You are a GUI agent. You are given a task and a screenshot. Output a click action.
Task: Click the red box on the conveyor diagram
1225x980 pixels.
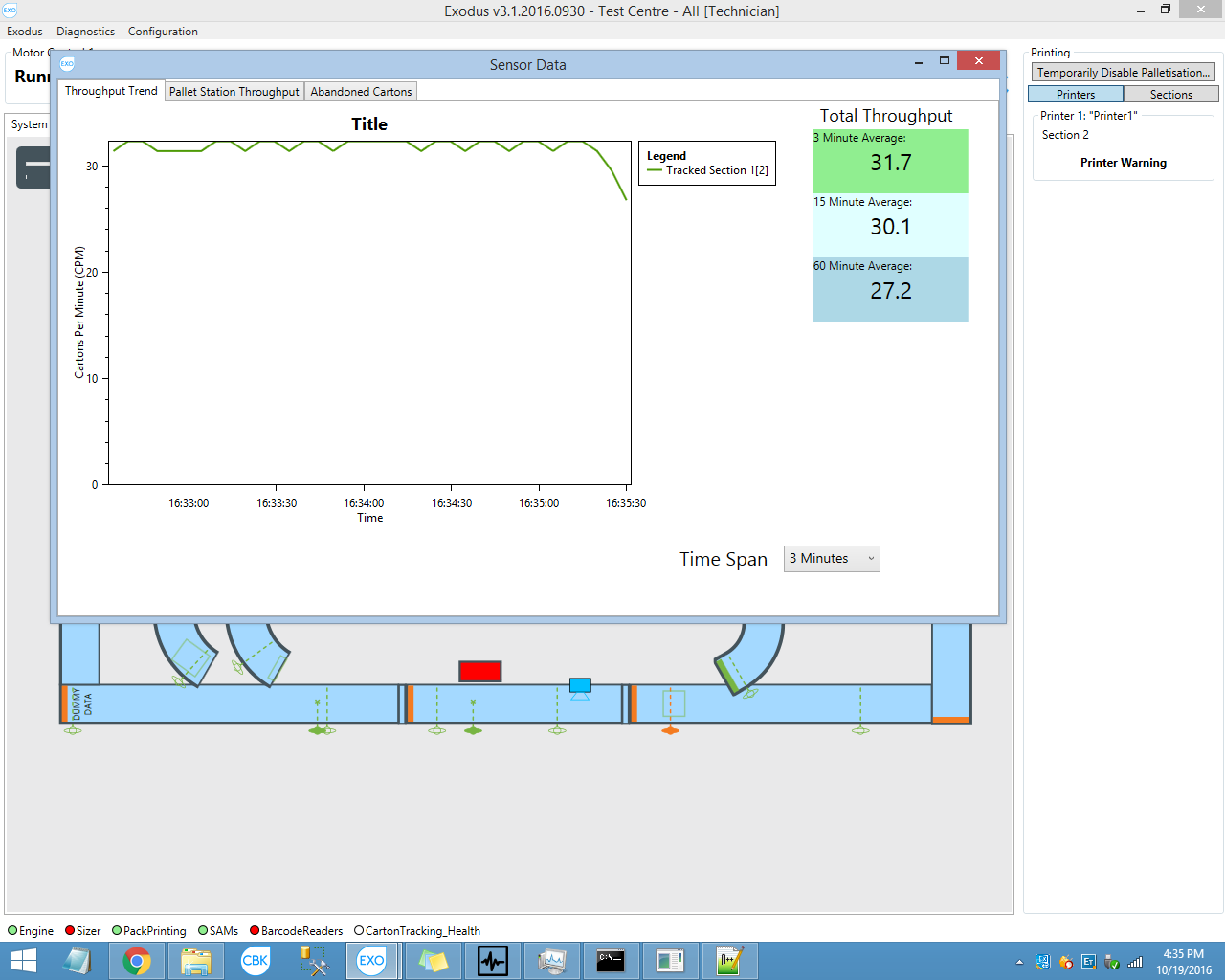click(479, 671)
